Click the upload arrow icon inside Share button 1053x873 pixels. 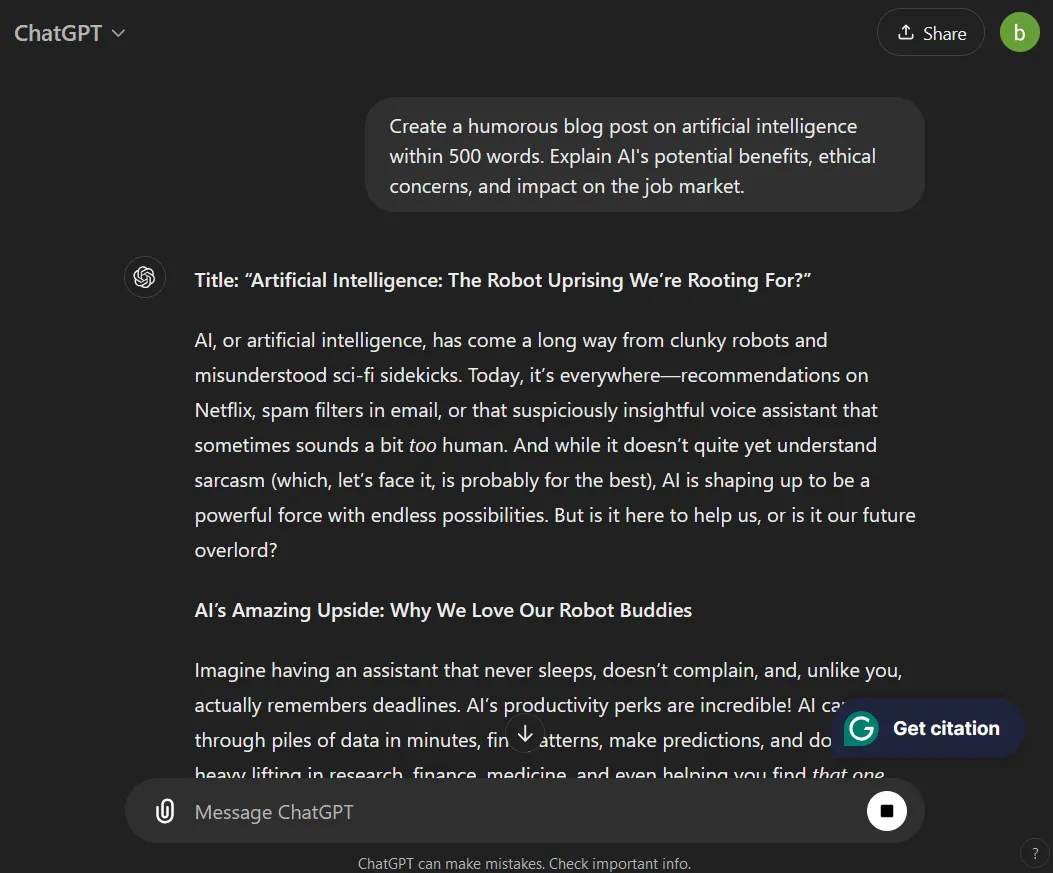point(905,32)
